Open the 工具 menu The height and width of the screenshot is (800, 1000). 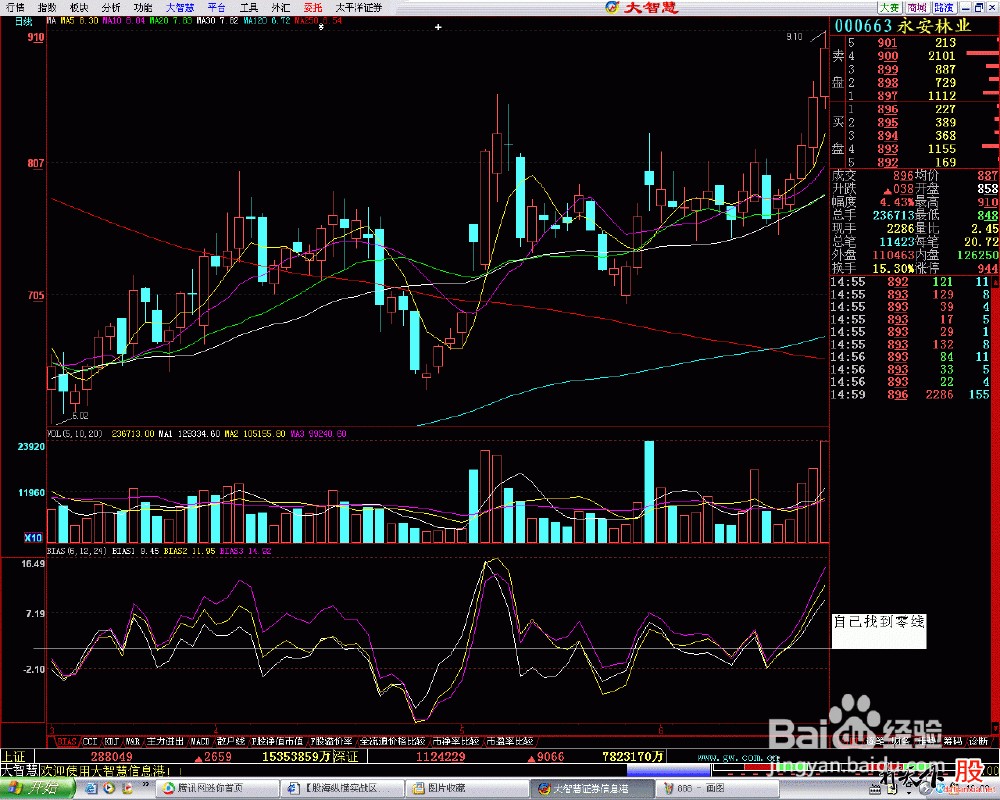[248, 8]
